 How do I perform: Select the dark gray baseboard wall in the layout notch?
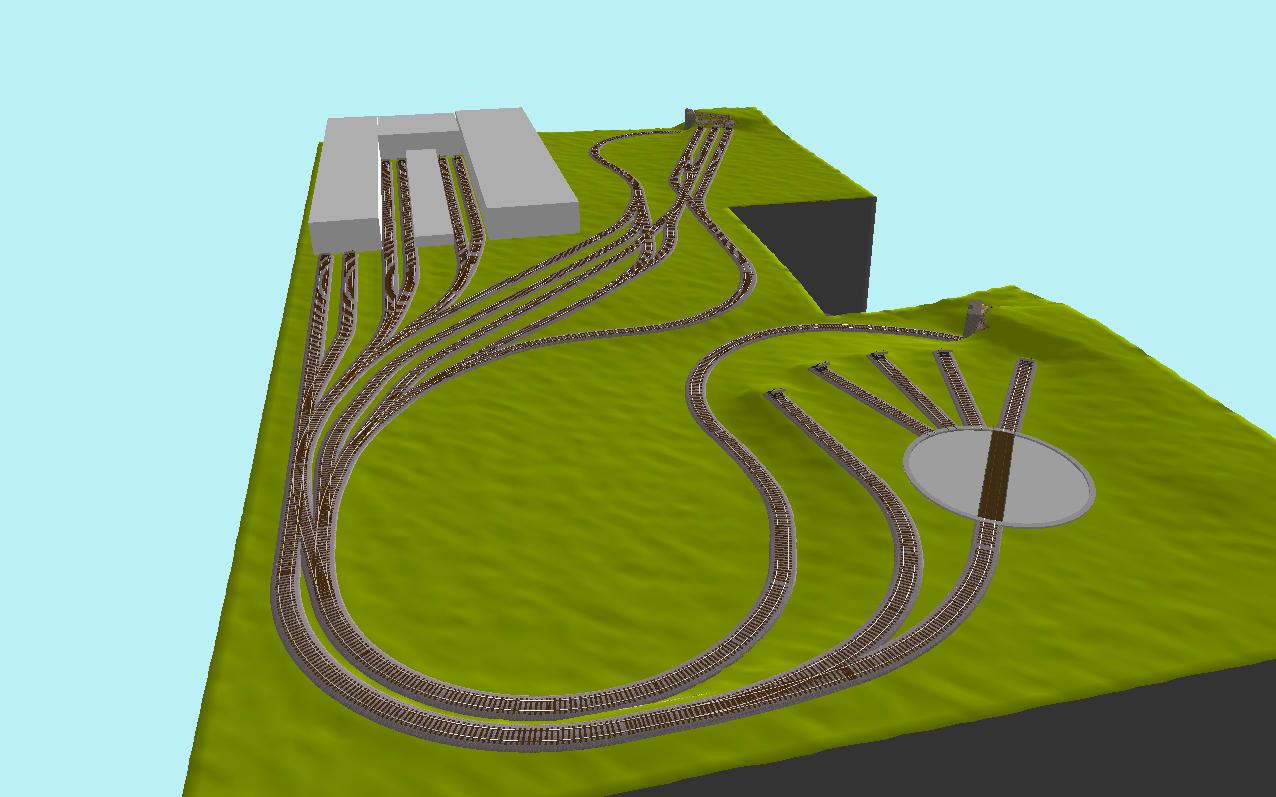(x=812, y=255)
